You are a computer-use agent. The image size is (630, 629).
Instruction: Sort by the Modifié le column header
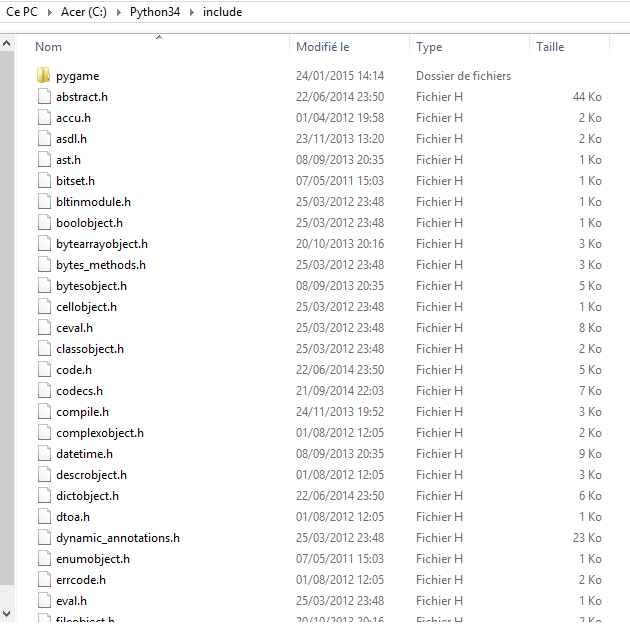pos(322,47)
